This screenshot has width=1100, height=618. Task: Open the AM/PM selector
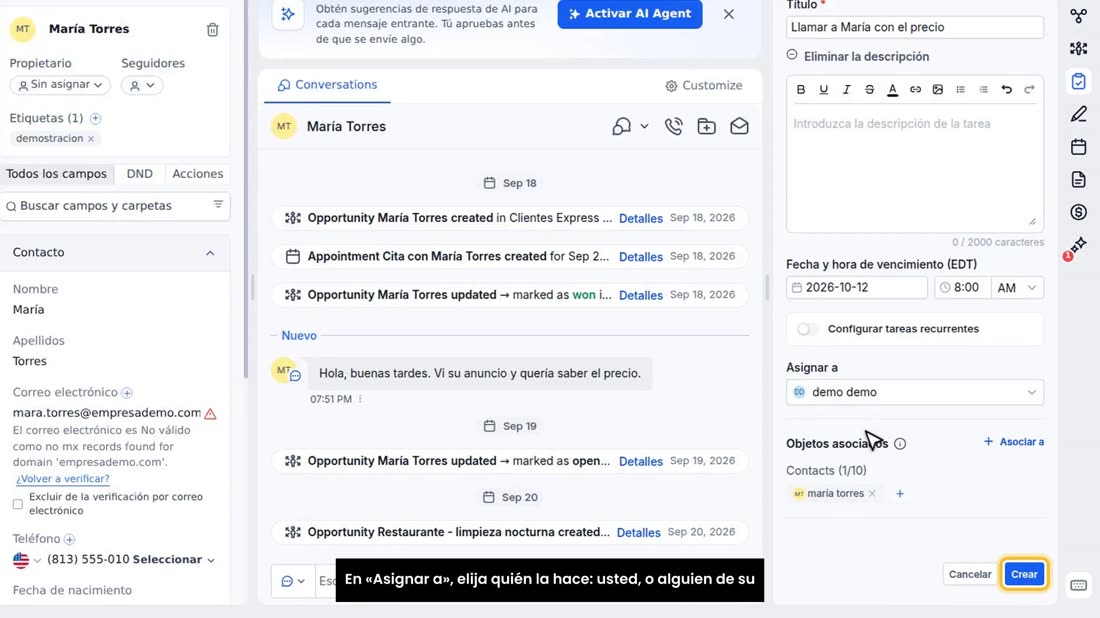(x=1017, y=288)
